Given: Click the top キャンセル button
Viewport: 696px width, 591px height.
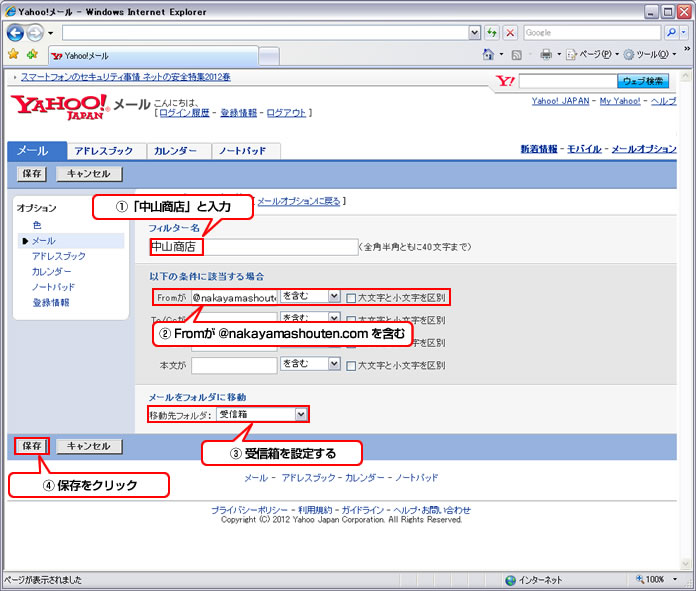Looking at the screenshot, I should coord(89,174).
